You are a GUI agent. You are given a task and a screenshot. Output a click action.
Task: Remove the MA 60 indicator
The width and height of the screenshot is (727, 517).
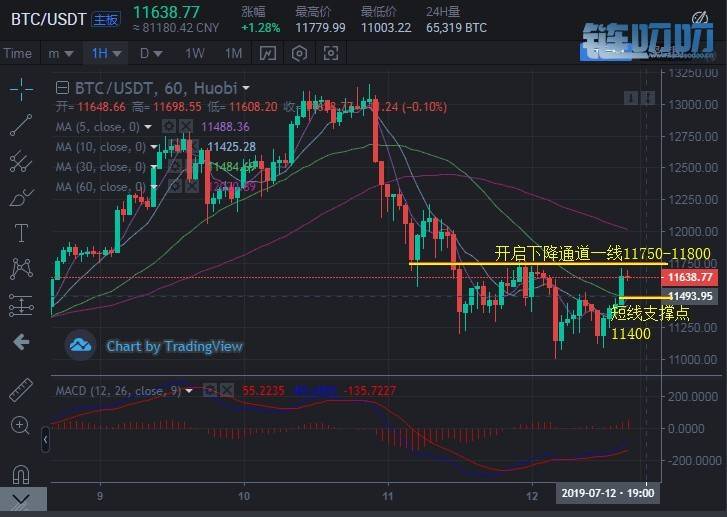click(x=191, y=186)
